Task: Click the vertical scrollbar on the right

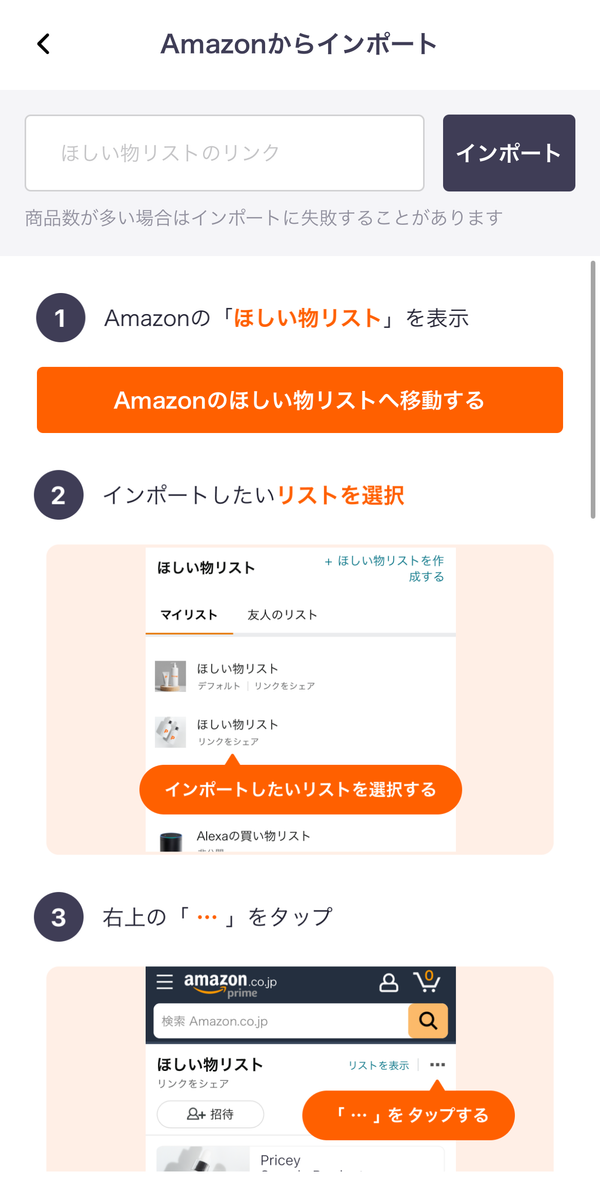Action: pyautogui.click(x=593, y=389)
